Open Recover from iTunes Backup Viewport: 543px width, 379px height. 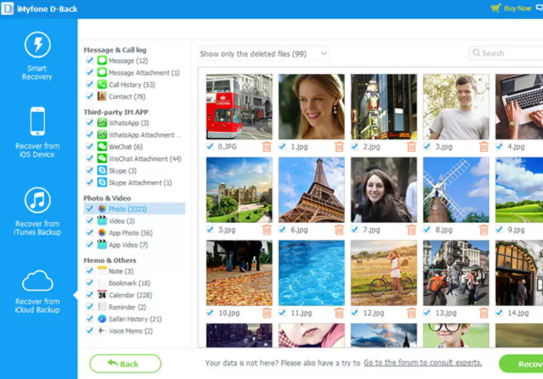37,211
